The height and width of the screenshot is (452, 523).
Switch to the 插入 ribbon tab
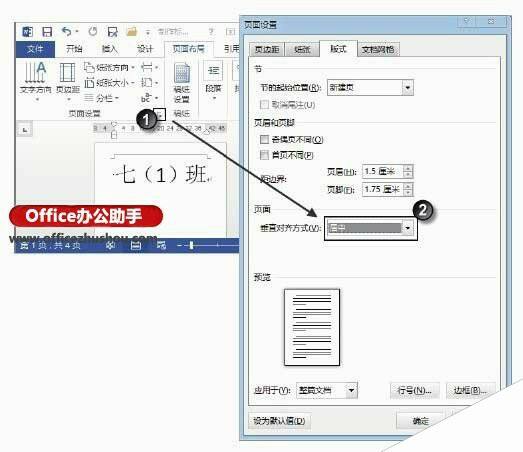110,49
